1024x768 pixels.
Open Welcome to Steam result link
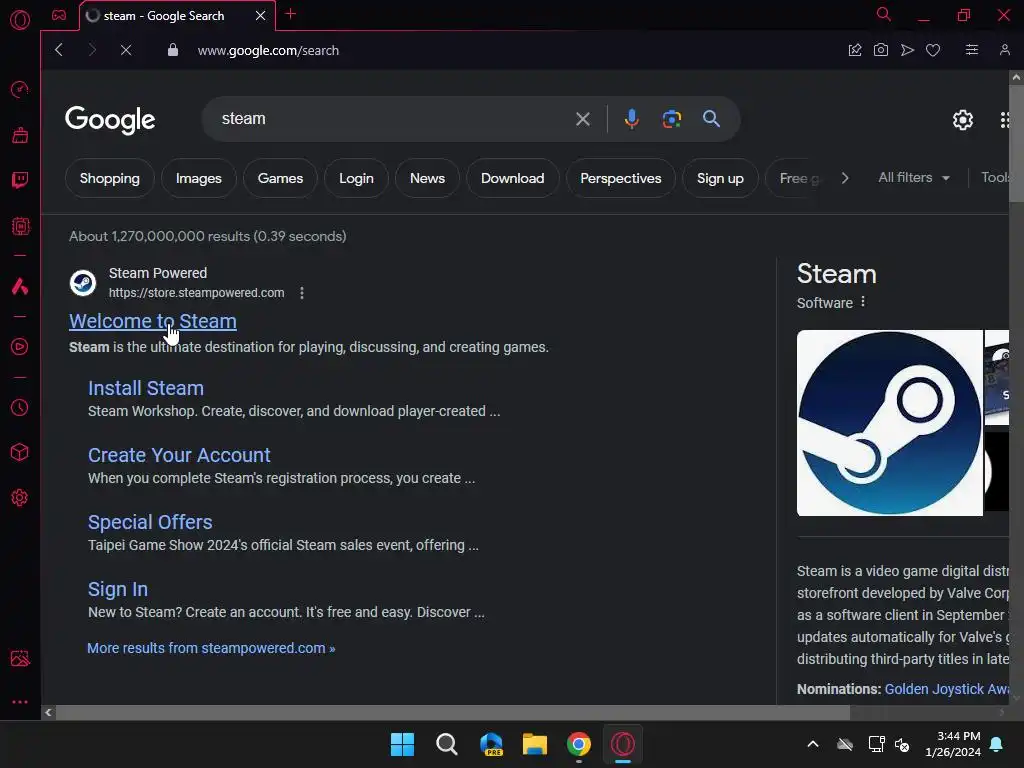pos(153,321)
